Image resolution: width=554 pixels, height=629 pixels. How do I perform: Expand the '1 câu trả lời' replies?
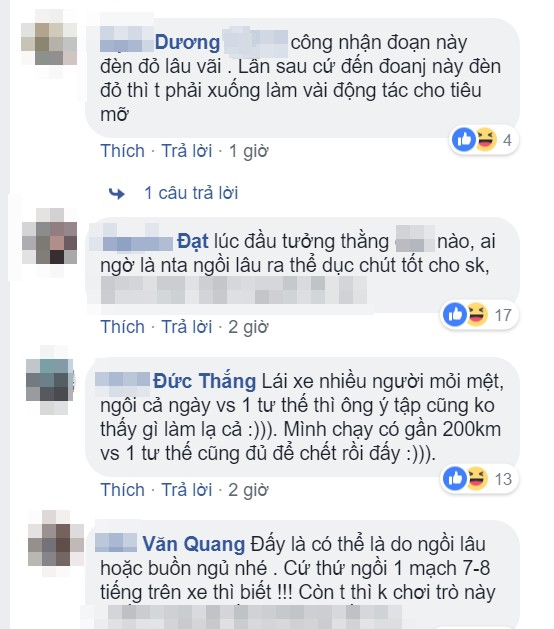(x=191, y=193)
